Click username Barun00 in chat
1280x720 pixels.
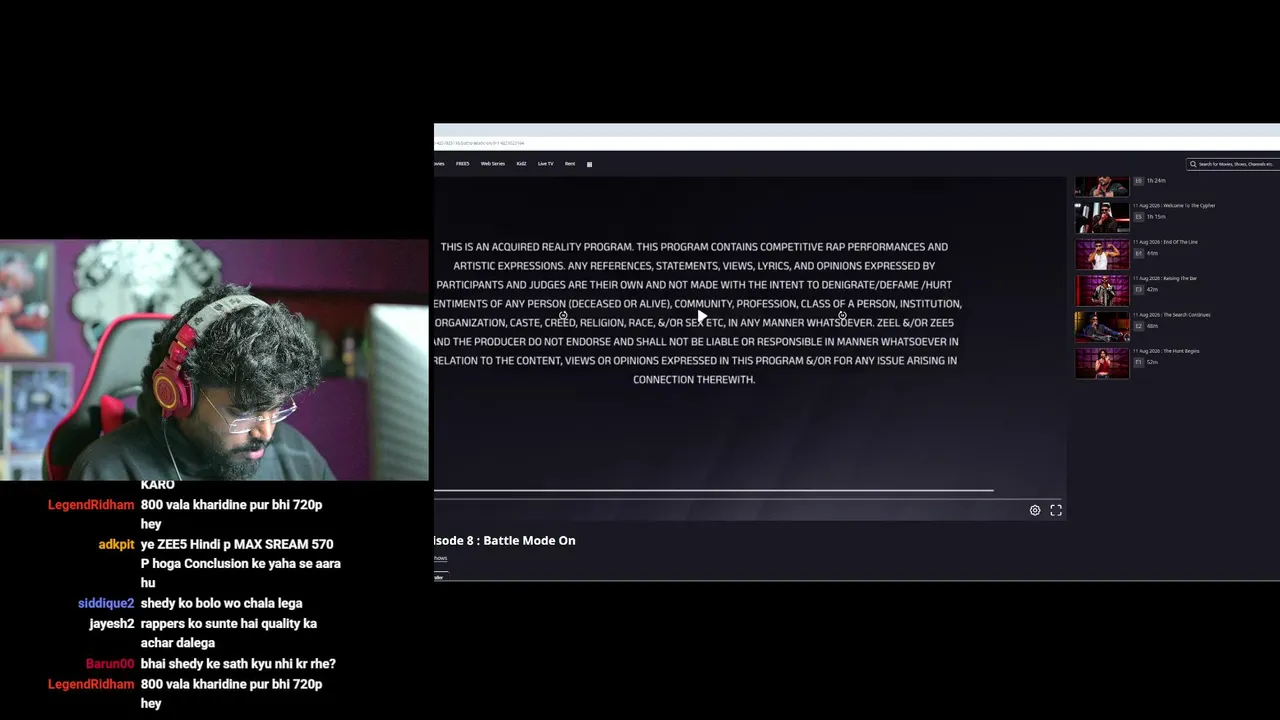click(x=110, y=664)
